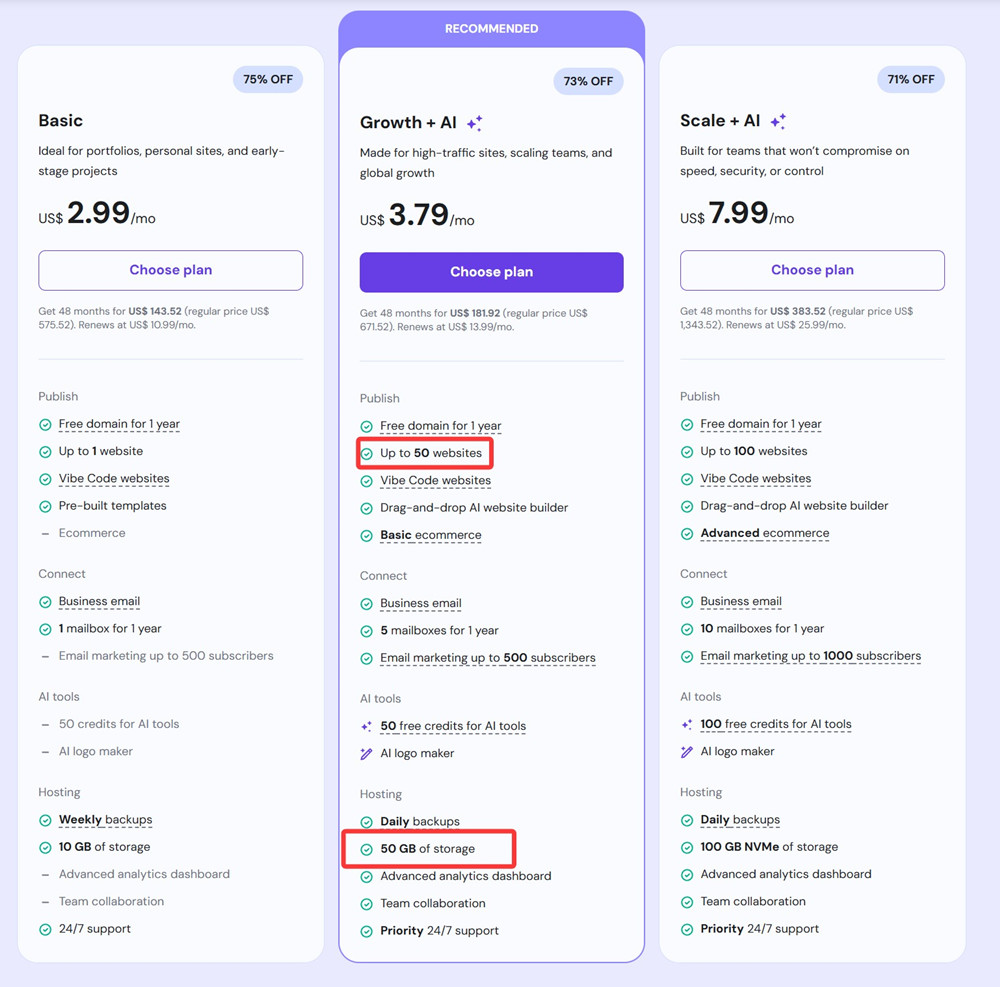Click Email marketing up to 1000 subscribers link
Viewport: 1000px width, 987px height.
pyautogui.click(x=810, y=656)
